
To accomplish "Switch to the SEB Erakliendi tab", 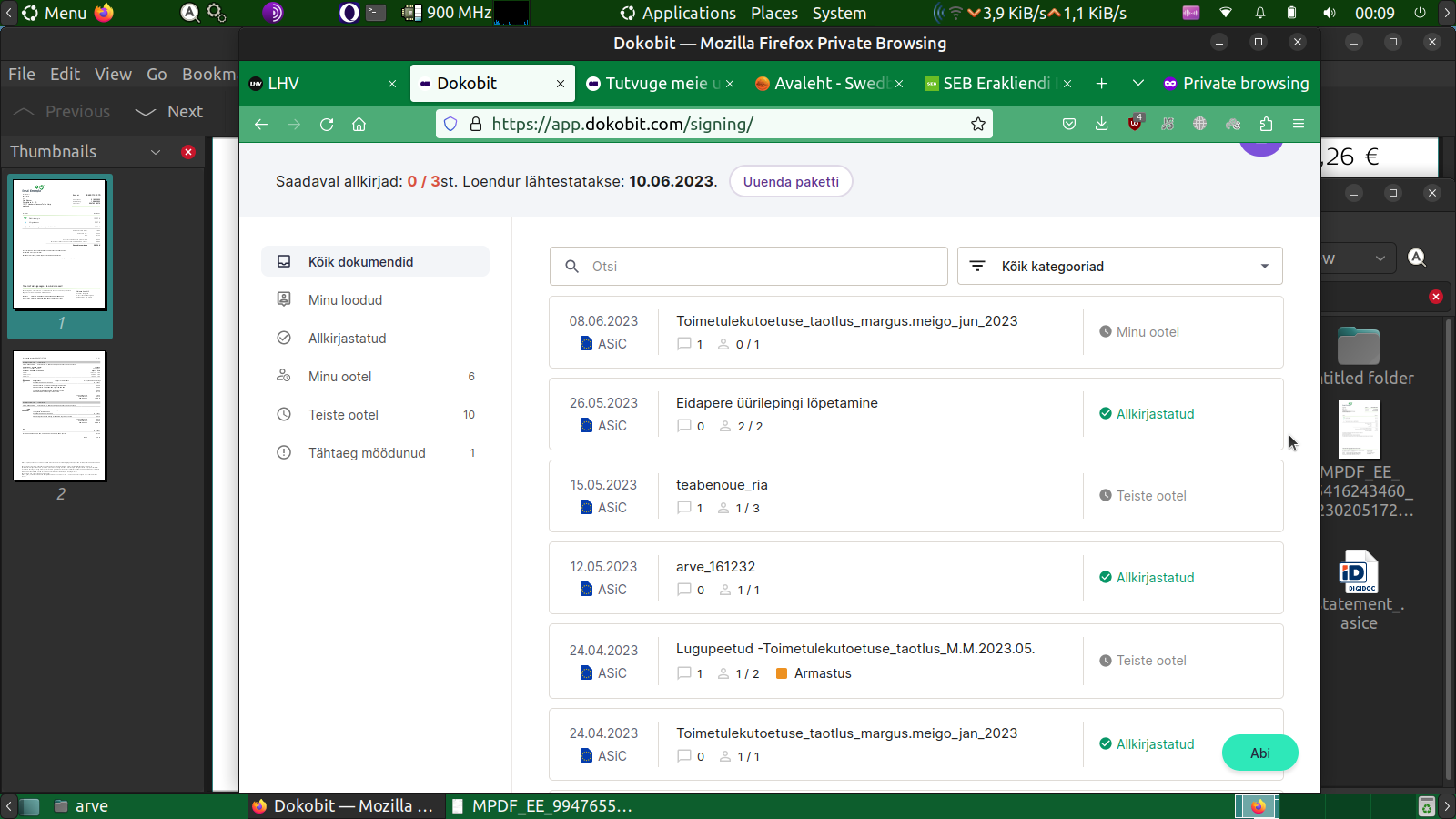I will point(997,84).
